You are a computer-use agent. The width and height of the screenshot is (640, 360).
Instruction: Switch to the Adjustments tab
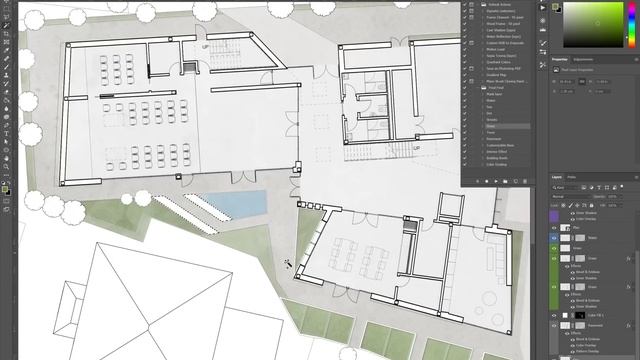click(583, 60)
